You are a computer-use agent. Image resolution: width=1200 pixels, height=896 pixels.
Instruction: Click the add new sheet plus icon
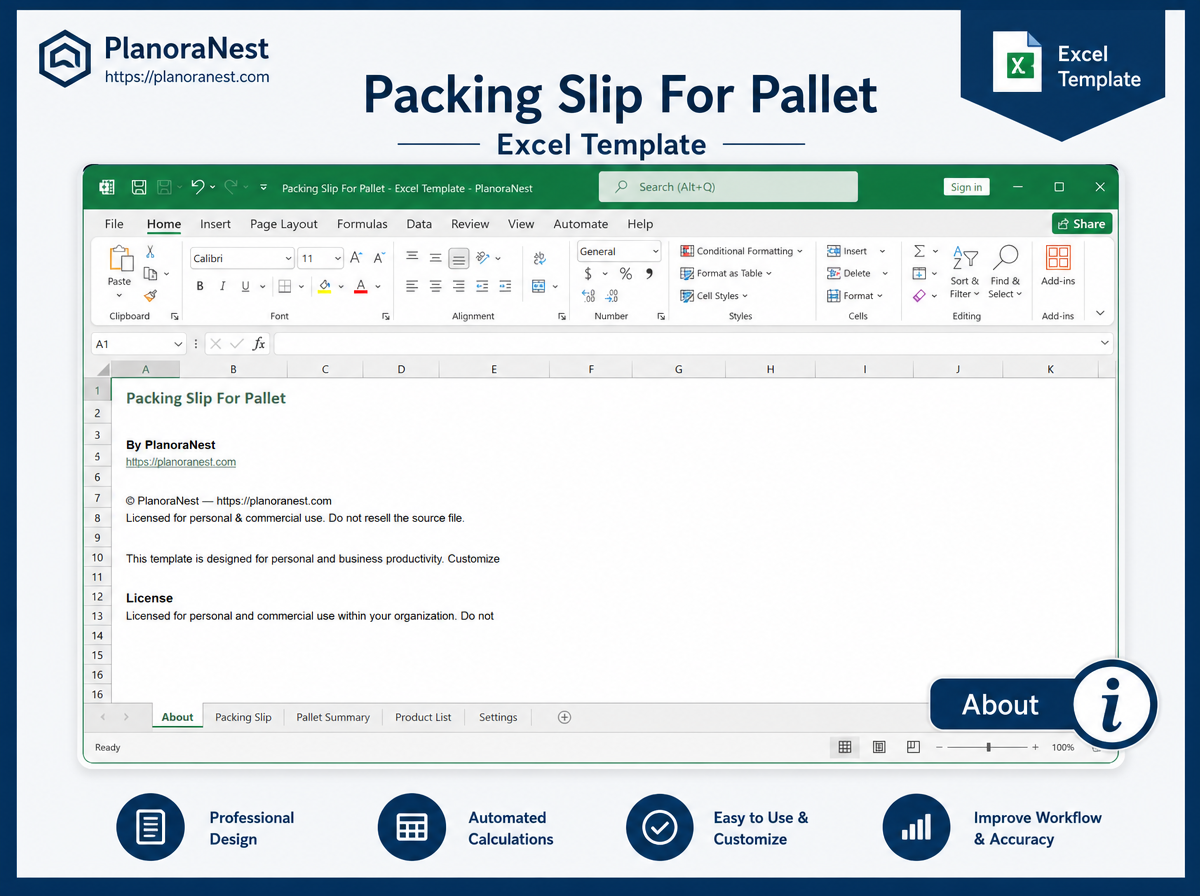pyautogui.click(x=564, y=717)
